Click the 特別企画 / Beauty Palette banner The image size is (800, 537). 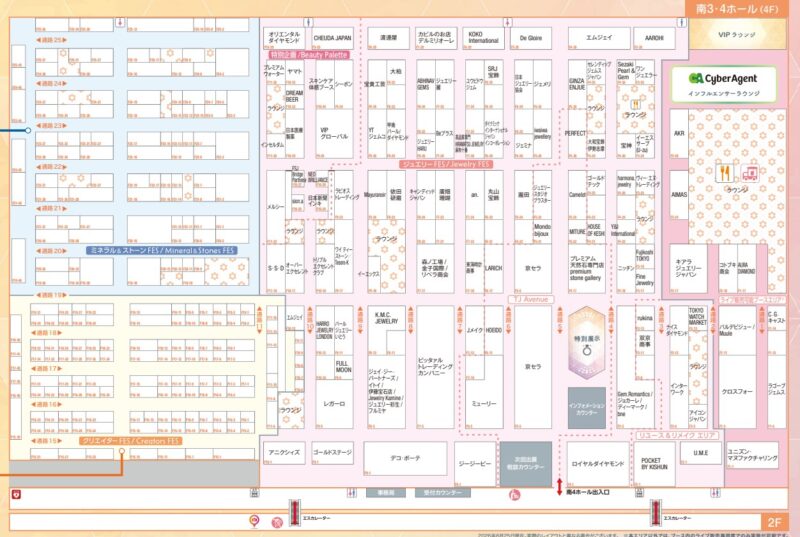tap(309, 55)
